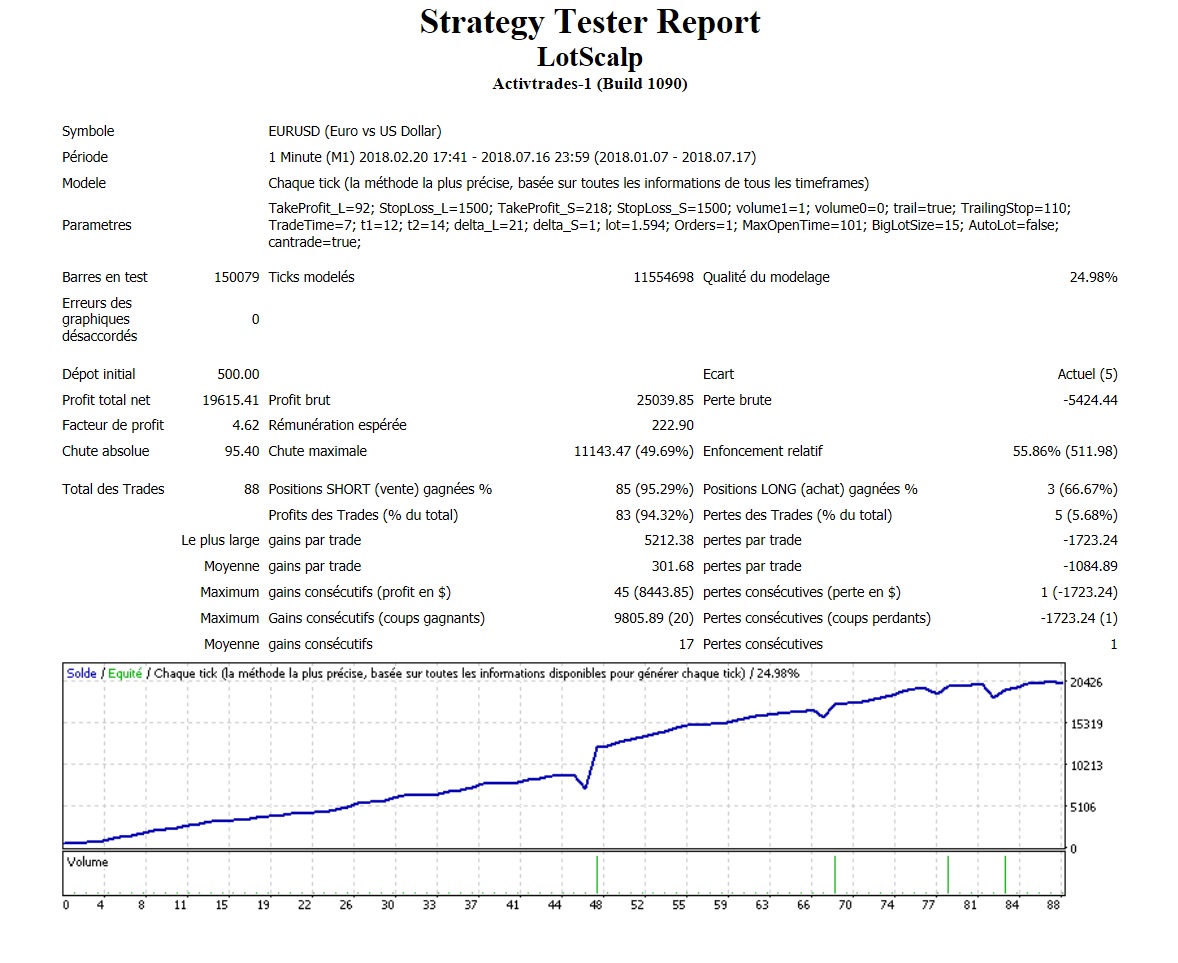Click 'Perte brute' value -5424.44

(1090, 400)
